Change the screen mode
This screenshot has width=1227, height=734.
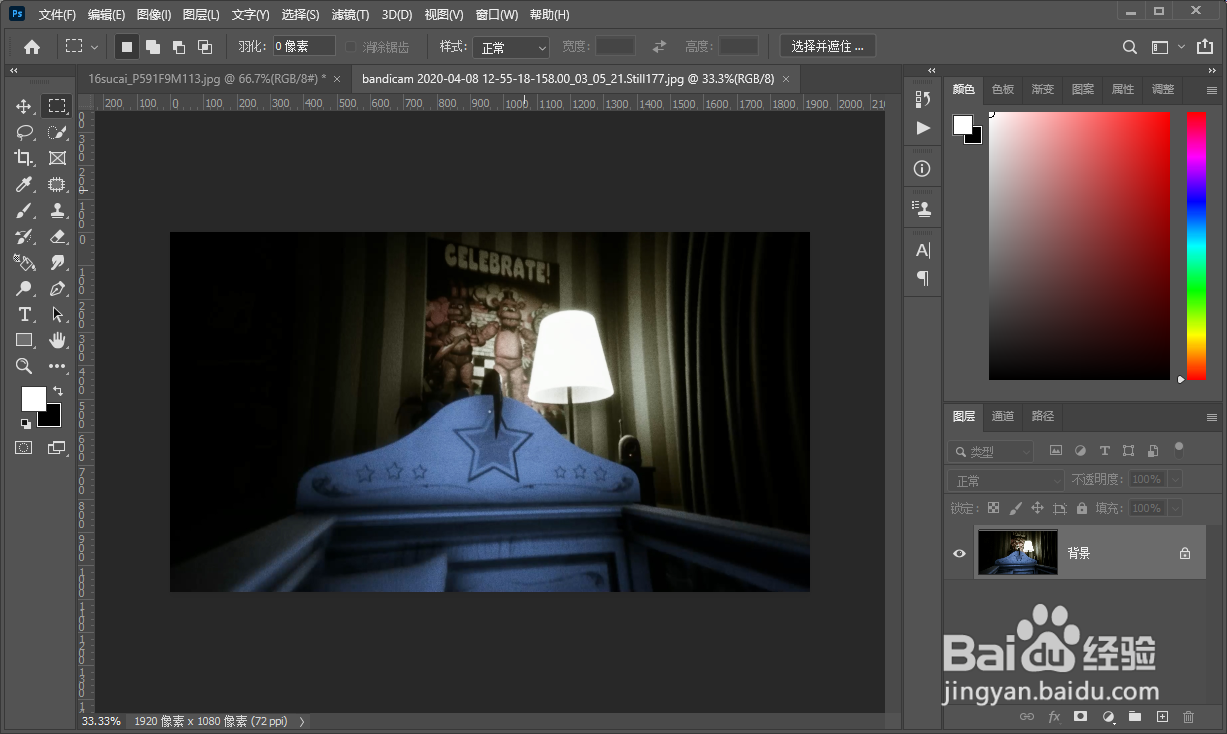point(57,448)
